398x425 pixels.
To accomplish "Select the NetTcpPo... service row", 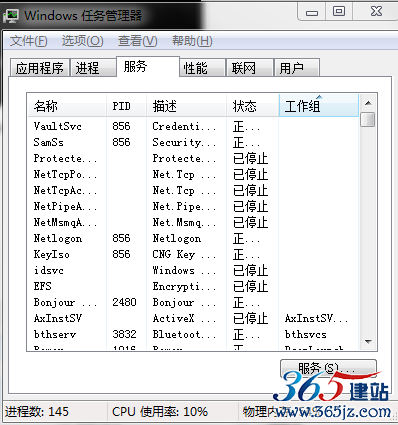I will (193, 174).
